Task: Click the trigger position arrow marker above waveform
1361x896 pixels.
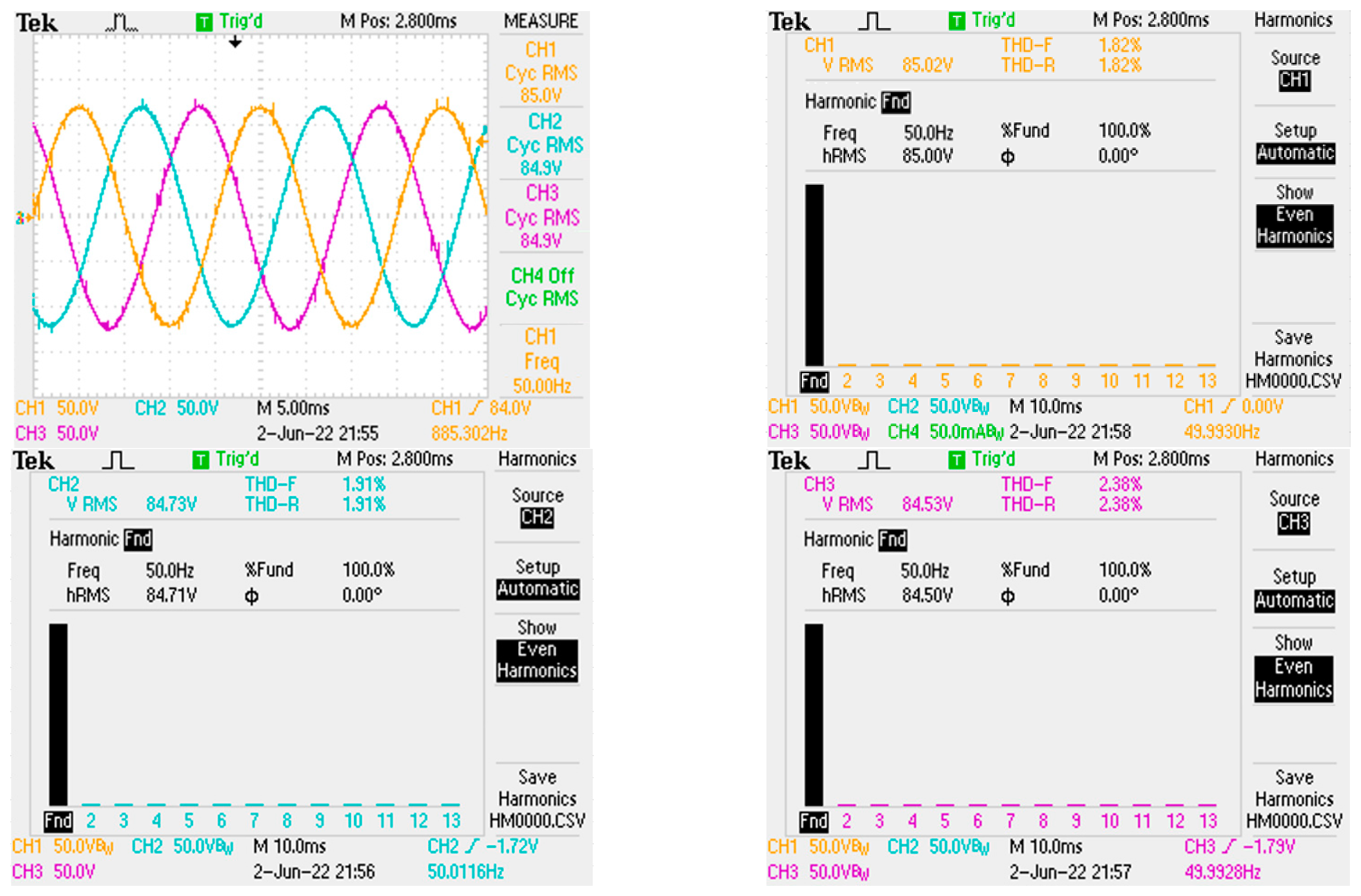Action: 235,42
